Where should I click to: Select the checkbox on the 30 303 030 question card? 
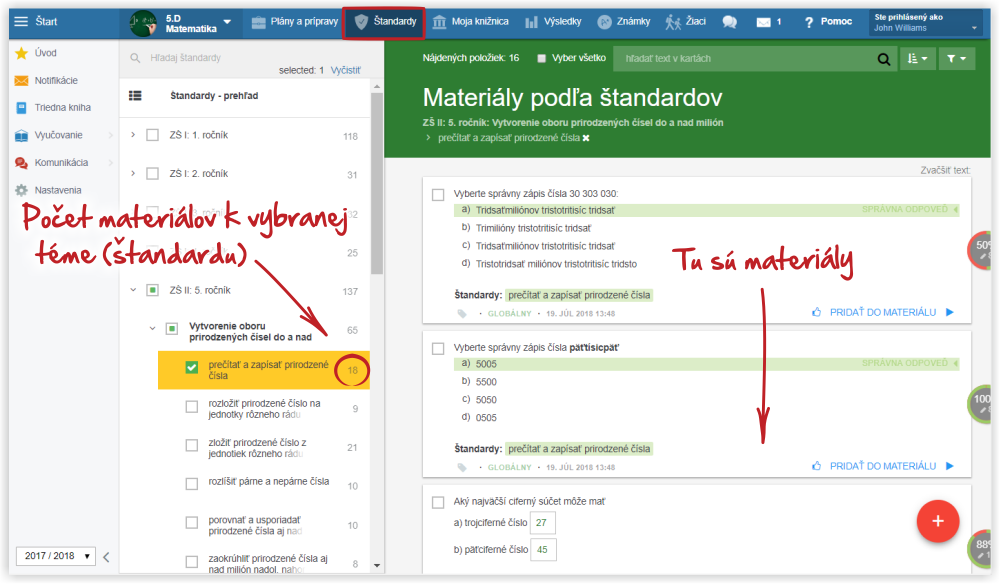[x=438, y=194]
